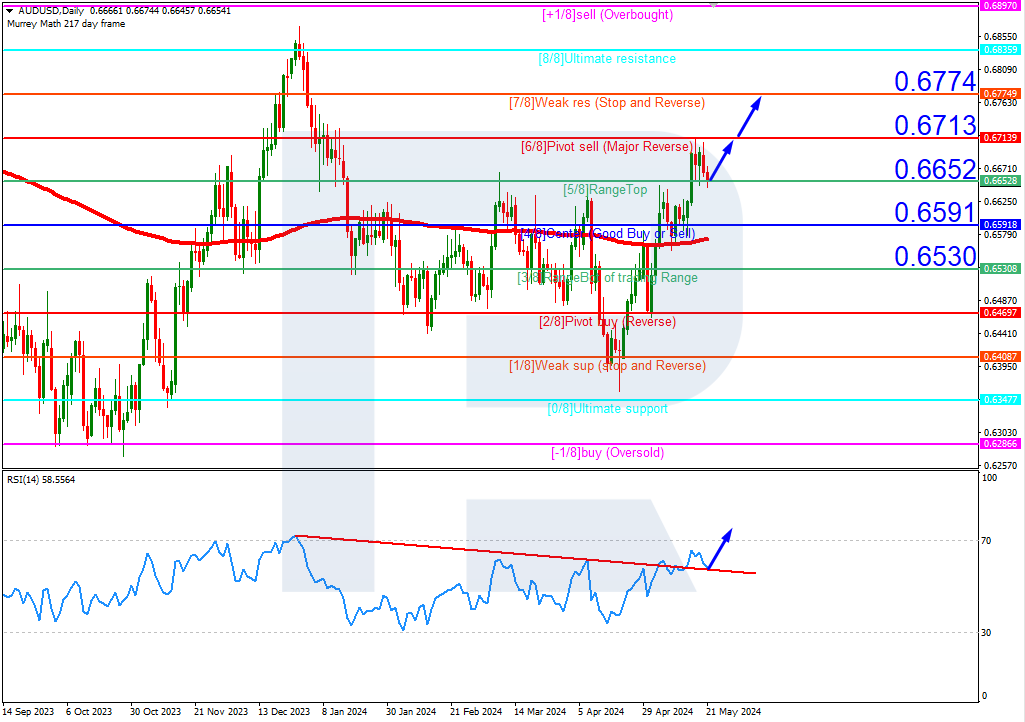Click the AUDUSD chart dropdown triangle
This screenshot has width=1025, height=722.
pyautogui.click(x=10, y=11)
